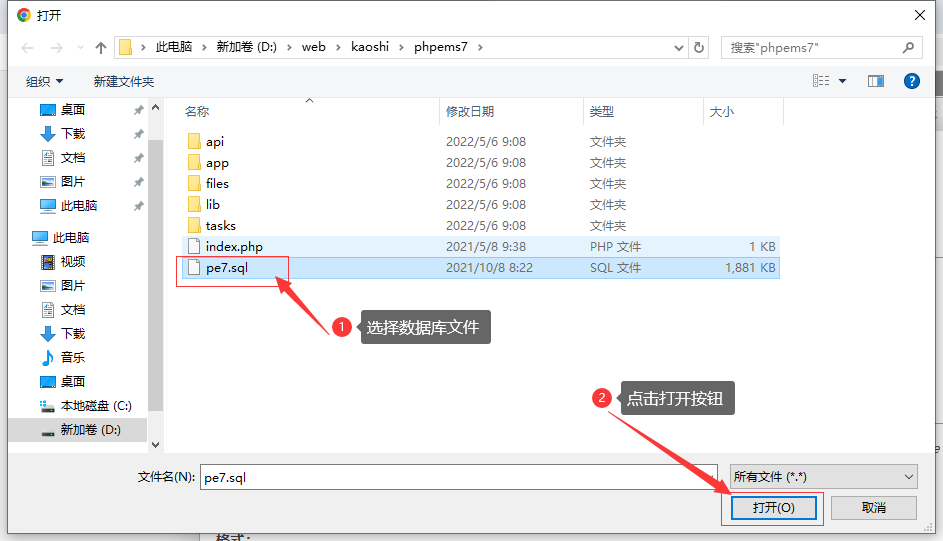Click the 文件名 input field
943x541 pixels.
point(458,477)
